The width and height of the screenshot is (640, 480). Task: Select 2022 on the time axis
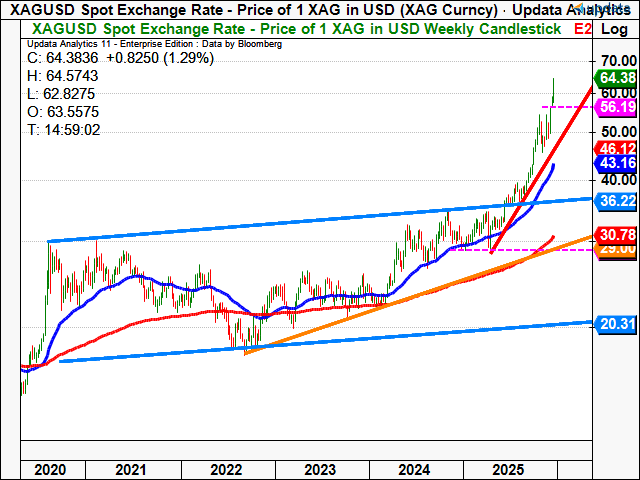point(226,469)
